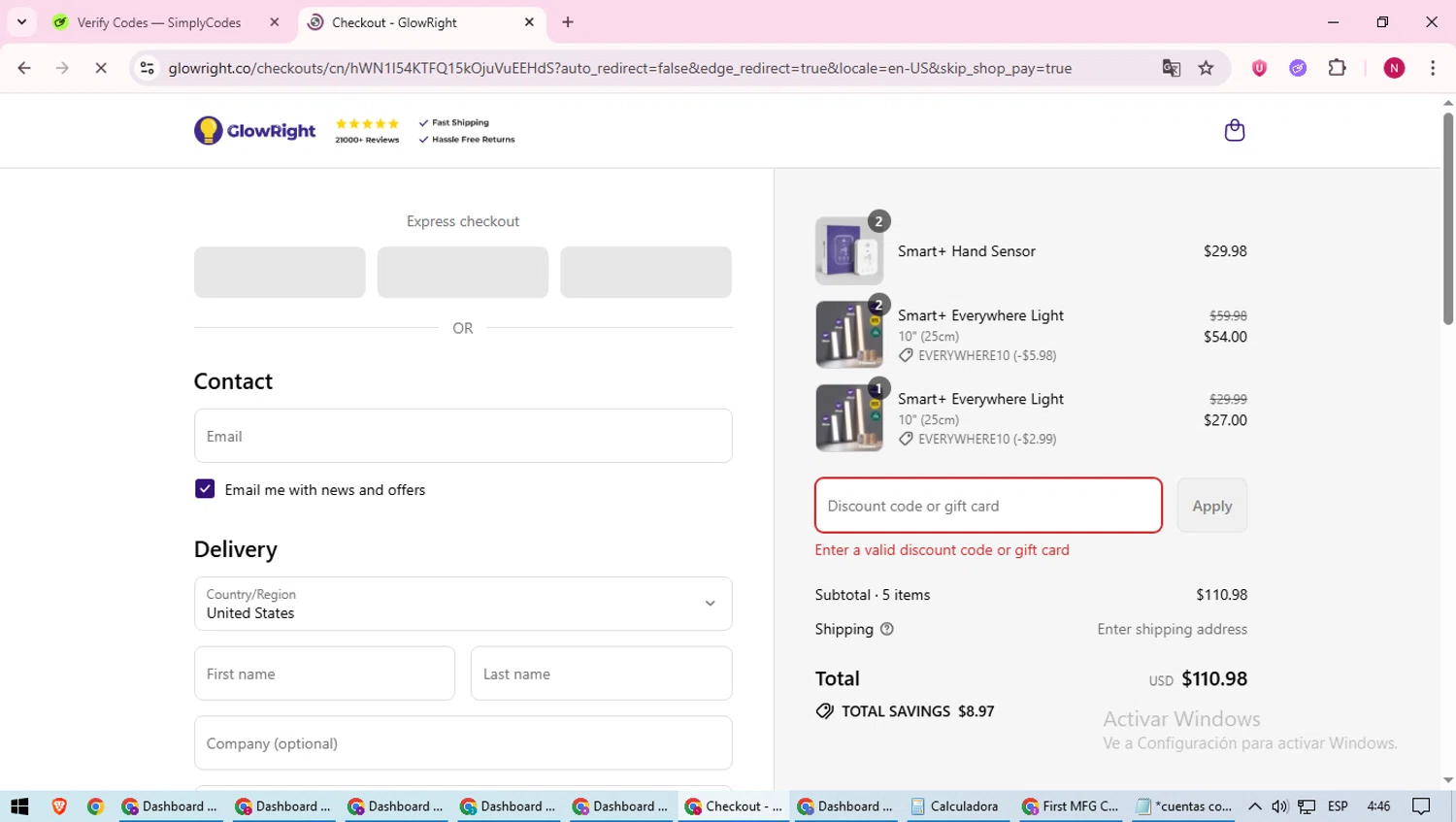Click the Discount code or gift card field
Image resolution: width=1456 pixels, height=822 pixels.
[988, 506]
